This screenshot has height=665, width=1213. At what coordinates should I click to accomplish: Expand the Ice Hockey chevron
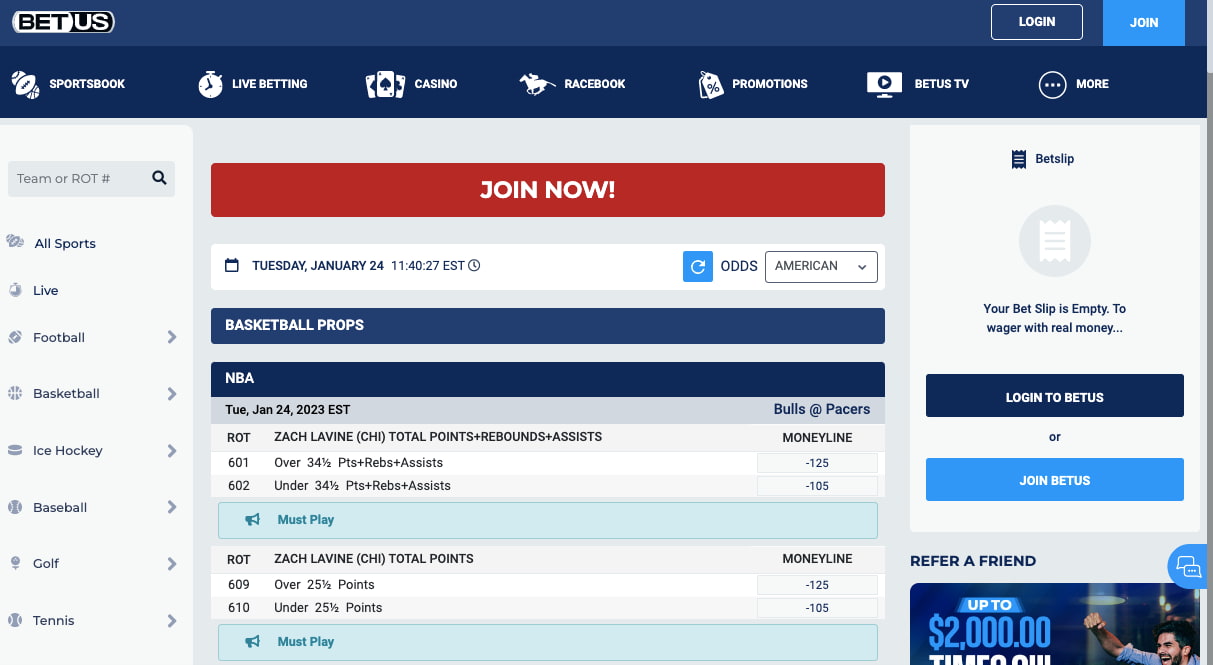click(171, 450)
